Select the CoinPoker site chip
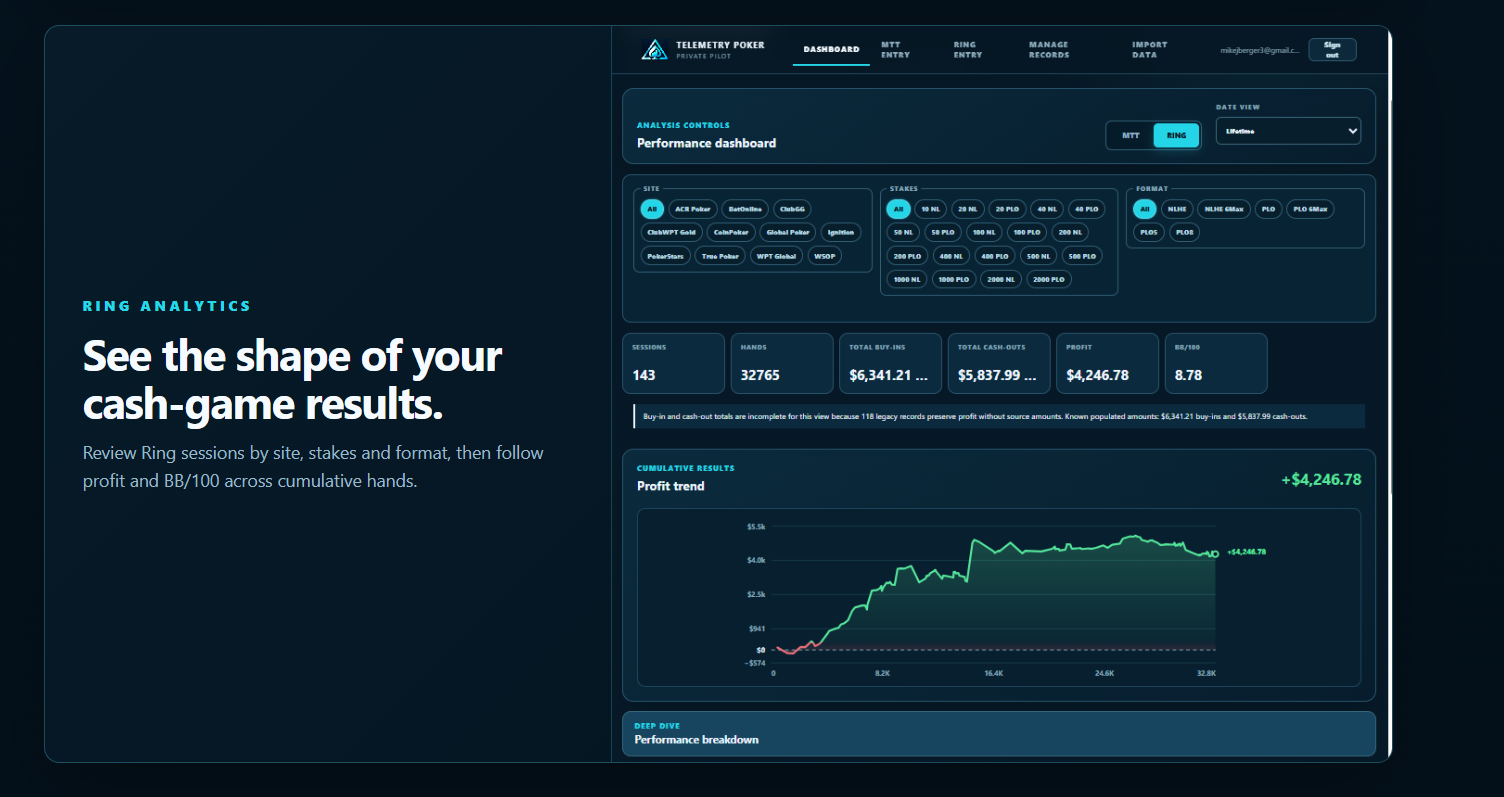Screen dimensions: 1504x797 click(x=730, y=232)
